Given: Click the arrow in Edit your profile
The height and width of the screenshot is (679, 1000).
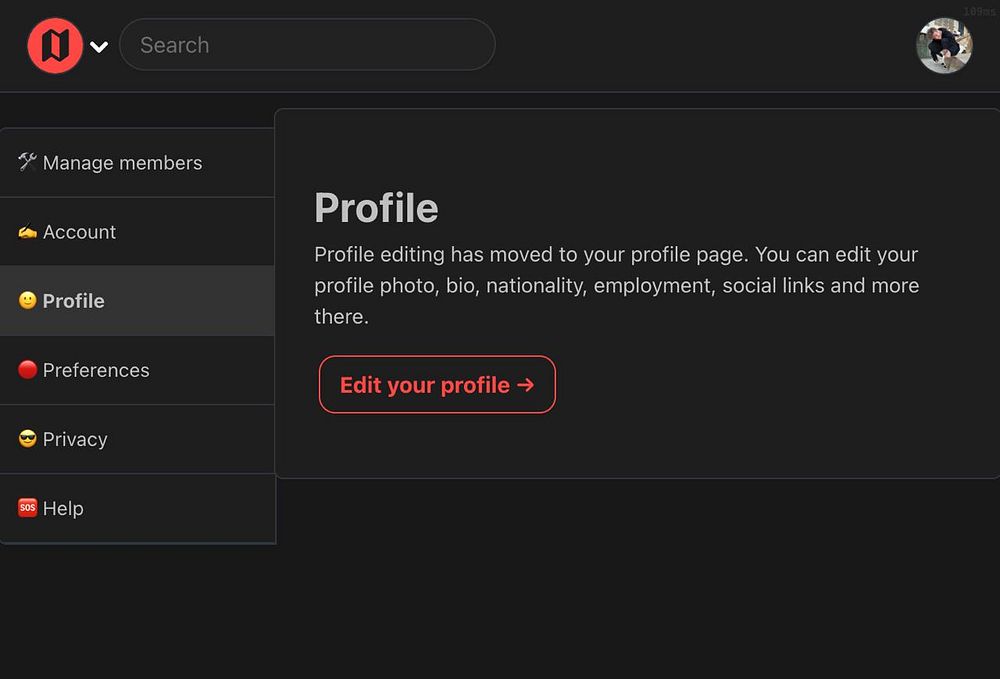Looking at the screenshot, I should (526, 385).
